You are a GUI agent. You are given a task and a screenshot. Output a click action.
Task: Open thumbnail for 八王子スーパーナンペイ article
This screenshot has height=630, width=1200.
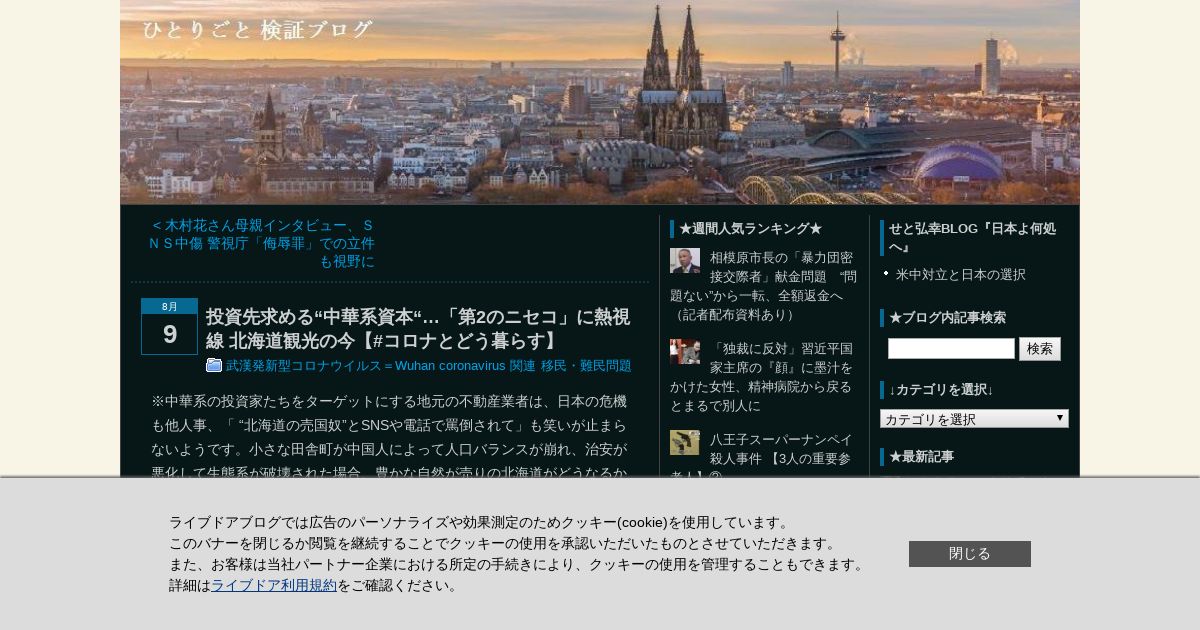[685, 443]
